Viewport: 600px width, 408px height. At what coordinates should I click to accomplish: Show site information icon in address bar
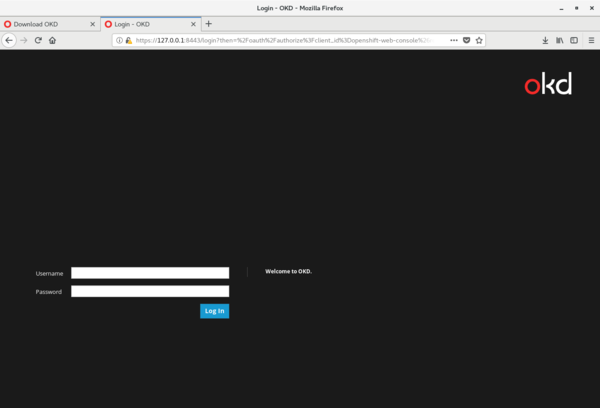[x=119, y=40]
